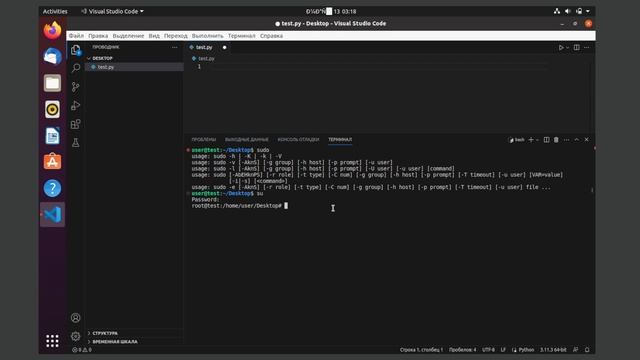Create a new terminal with plus icon
The height and width of the screenshot is (360, 640).
[x=531, y=140]
